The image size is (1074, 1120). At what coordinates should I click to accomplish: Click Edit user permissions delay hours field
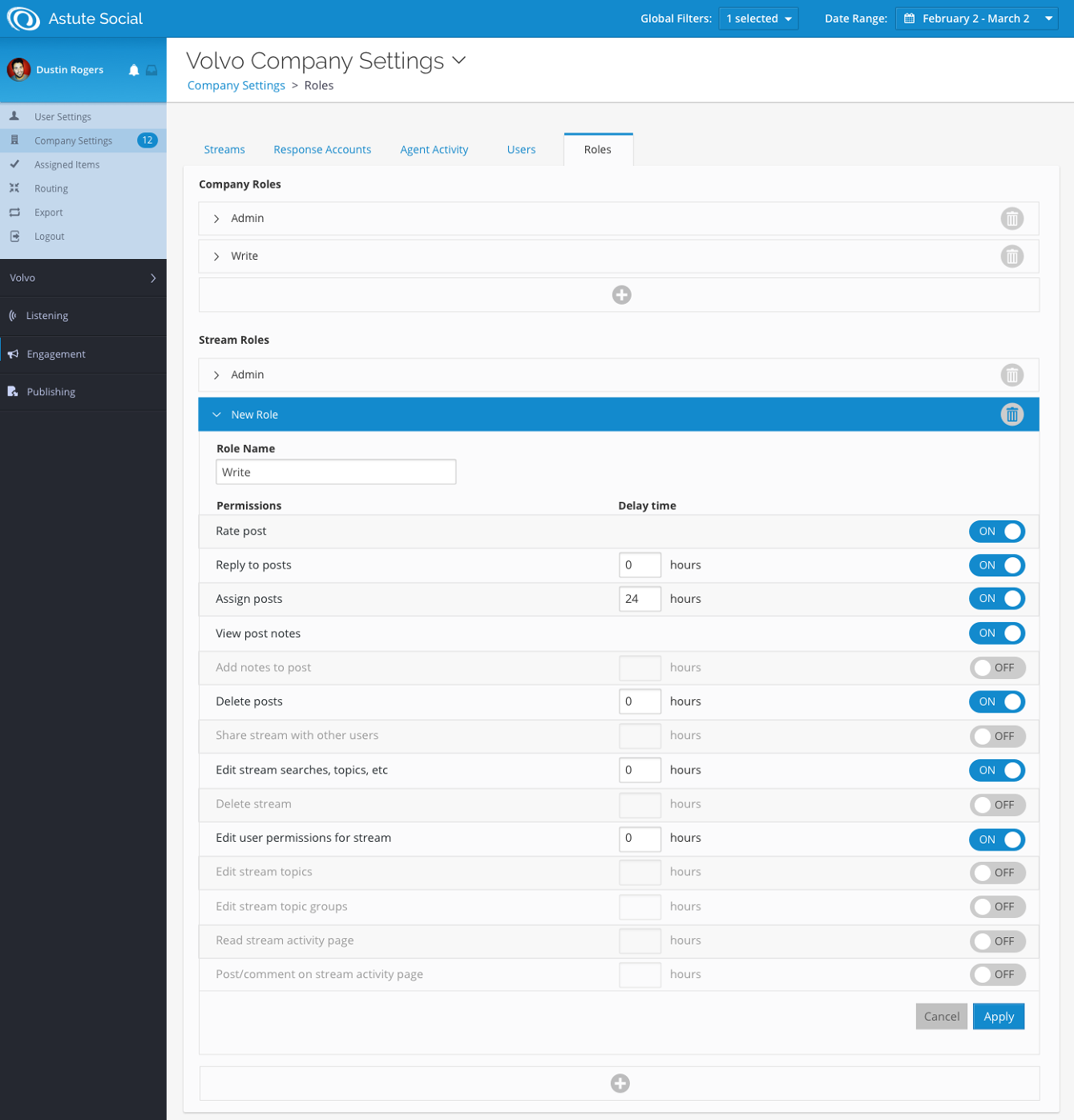click(x=640, y=839)
